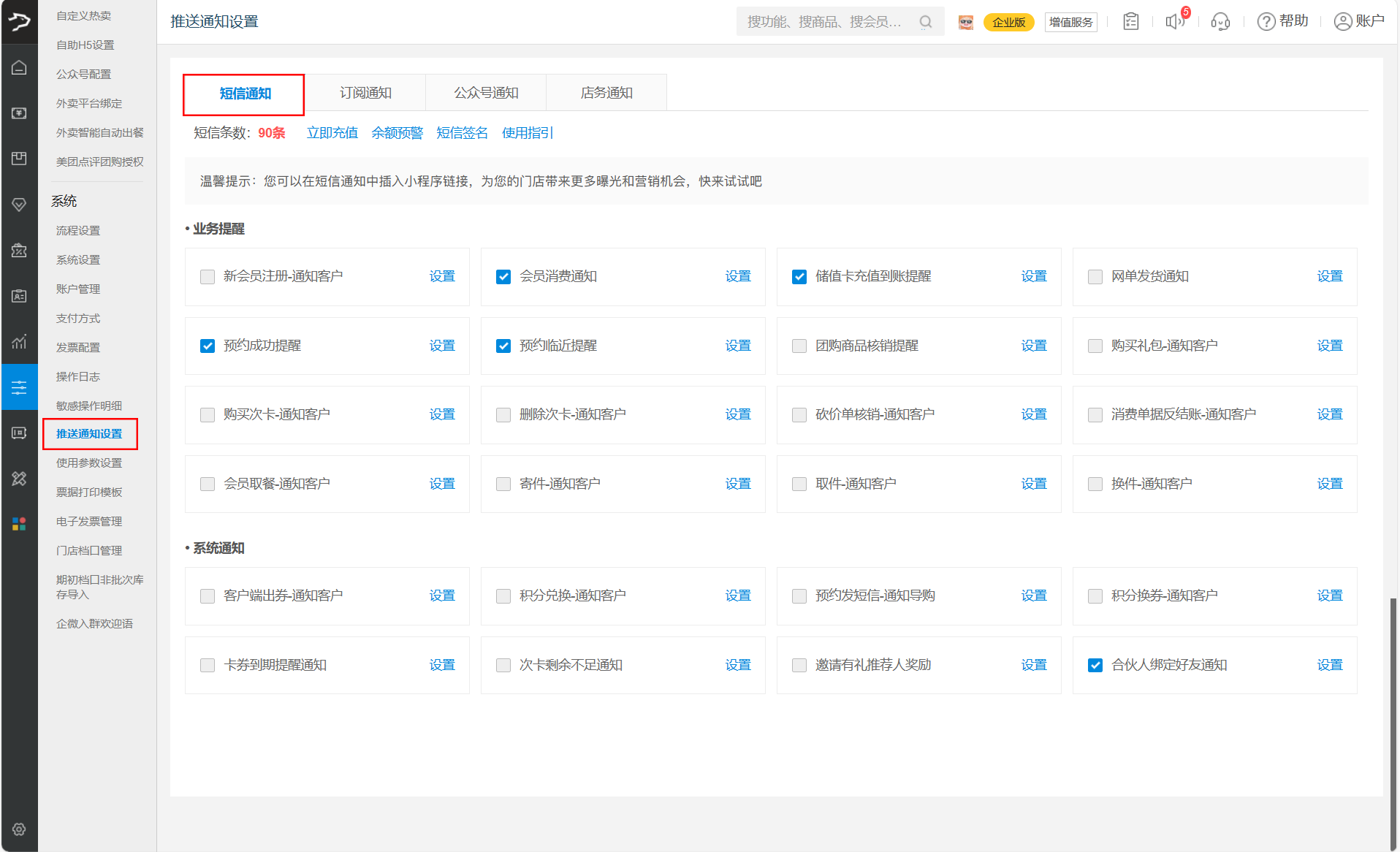Image resolution: width=1400 pixels, height=852 pixels.
Task: Open the settings sliders icon in sidebar
Action: coord(19,387)
